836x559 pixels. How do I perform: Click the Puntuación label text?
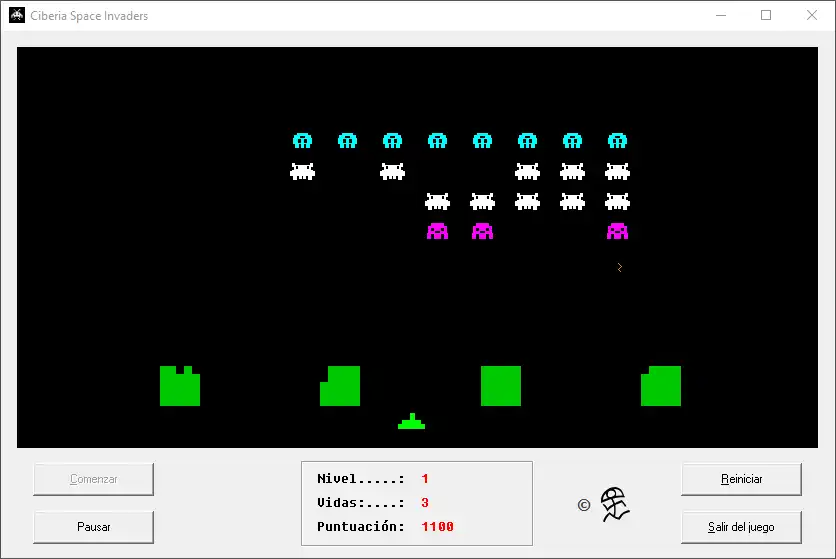[x=361, y=526]
